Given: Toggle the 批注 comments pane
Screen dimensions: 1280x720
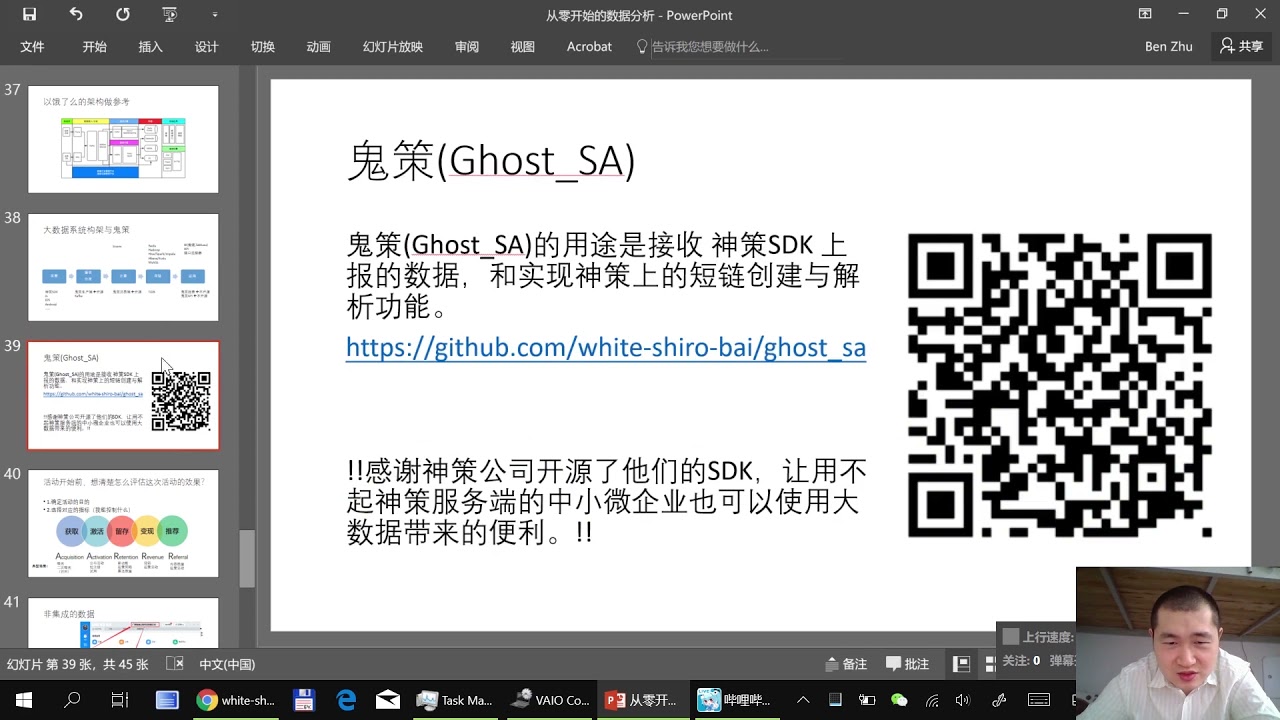Looking at the screenshot, I should 908,664.
